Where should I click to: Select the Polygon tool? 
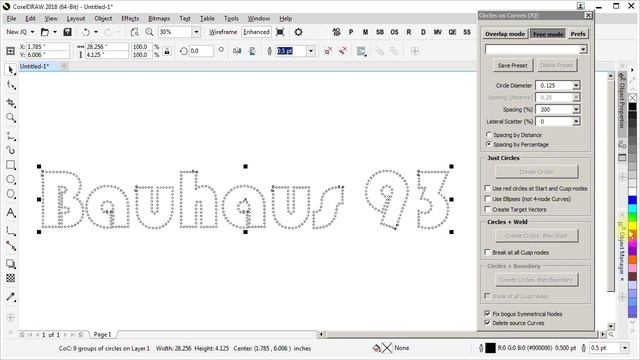click(x=11, y=194)
